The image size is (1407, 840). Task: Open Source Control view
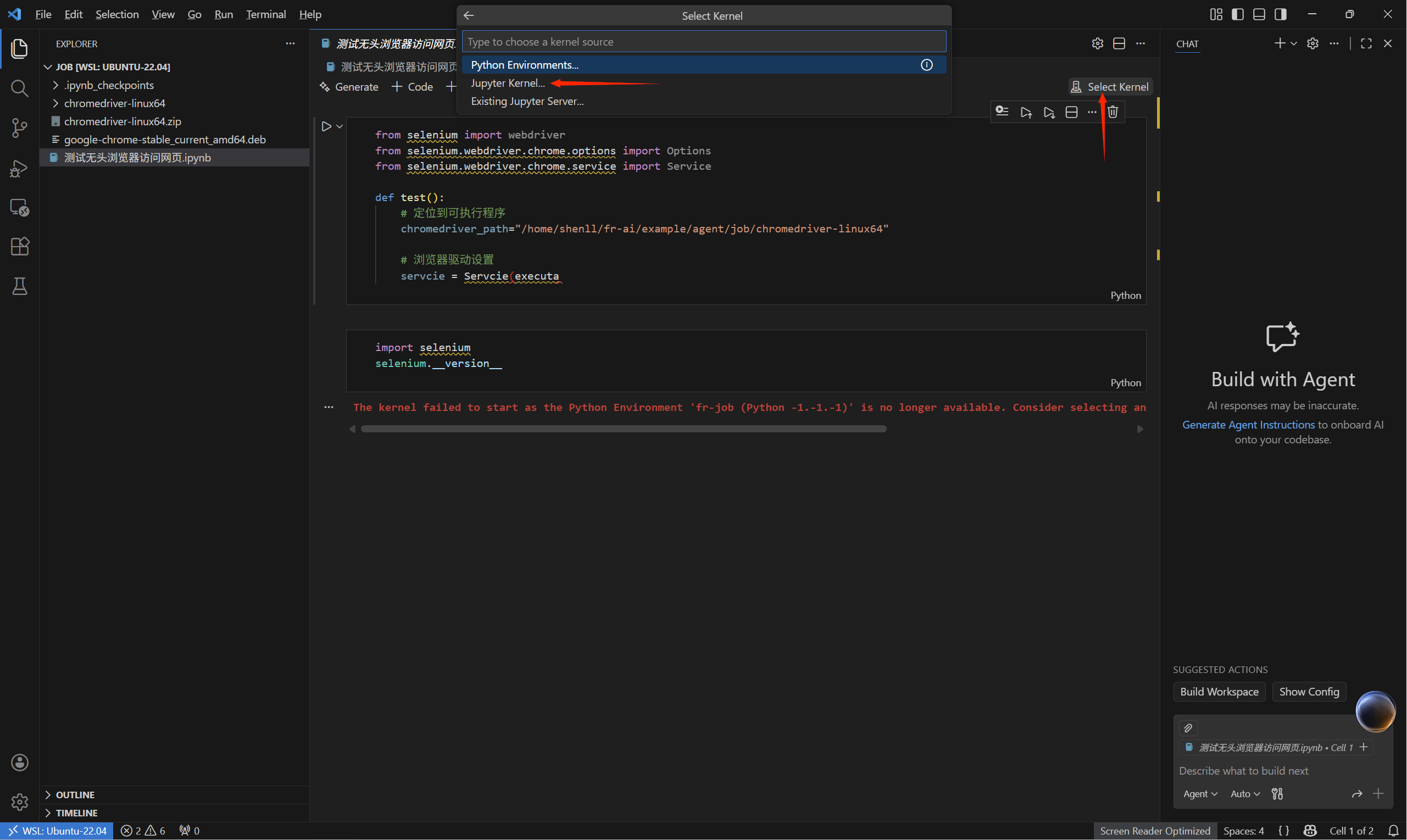[19, 127]
